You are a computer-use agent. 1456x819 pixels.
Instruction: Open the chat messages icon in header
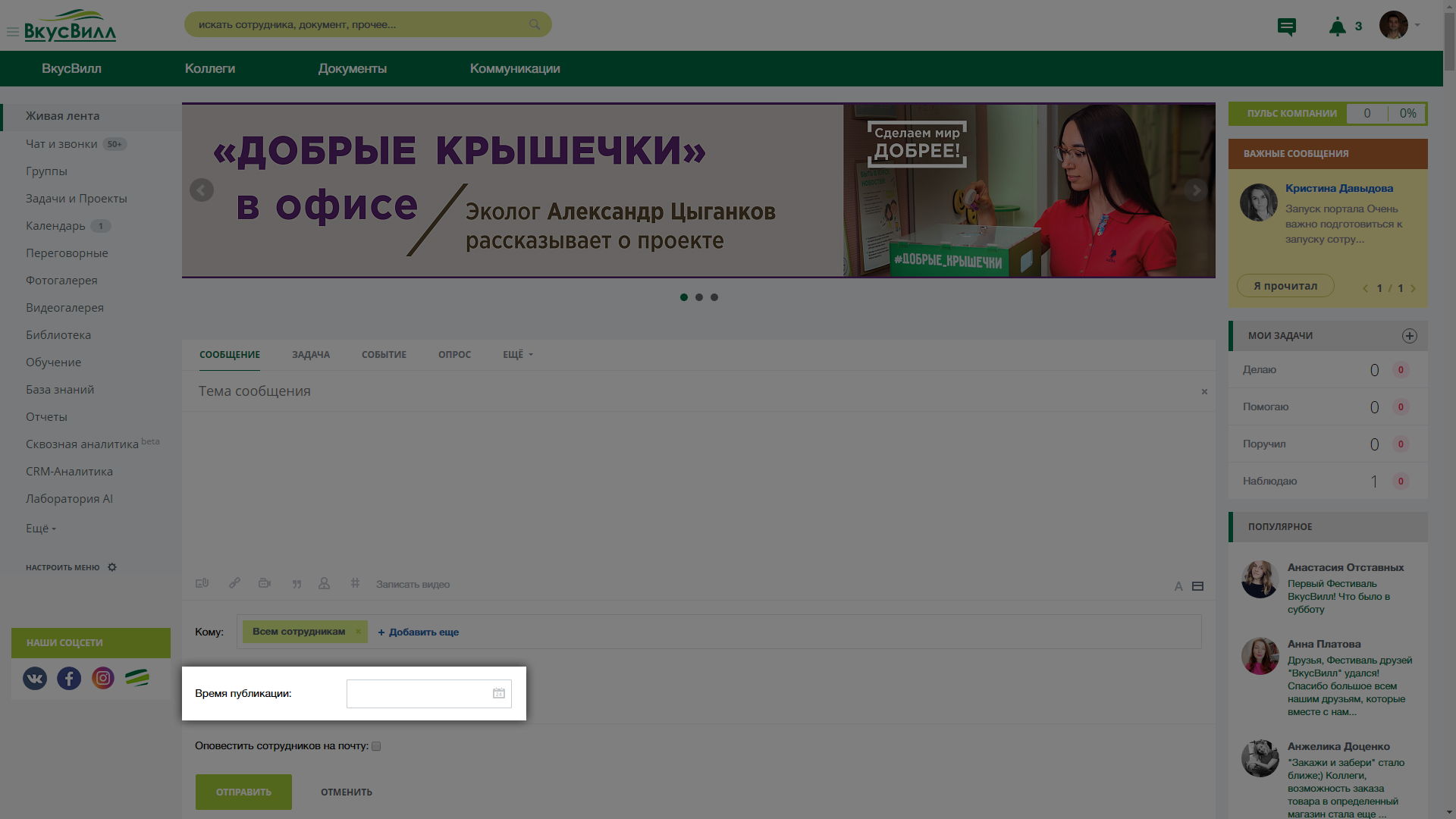coord(1287,27)
